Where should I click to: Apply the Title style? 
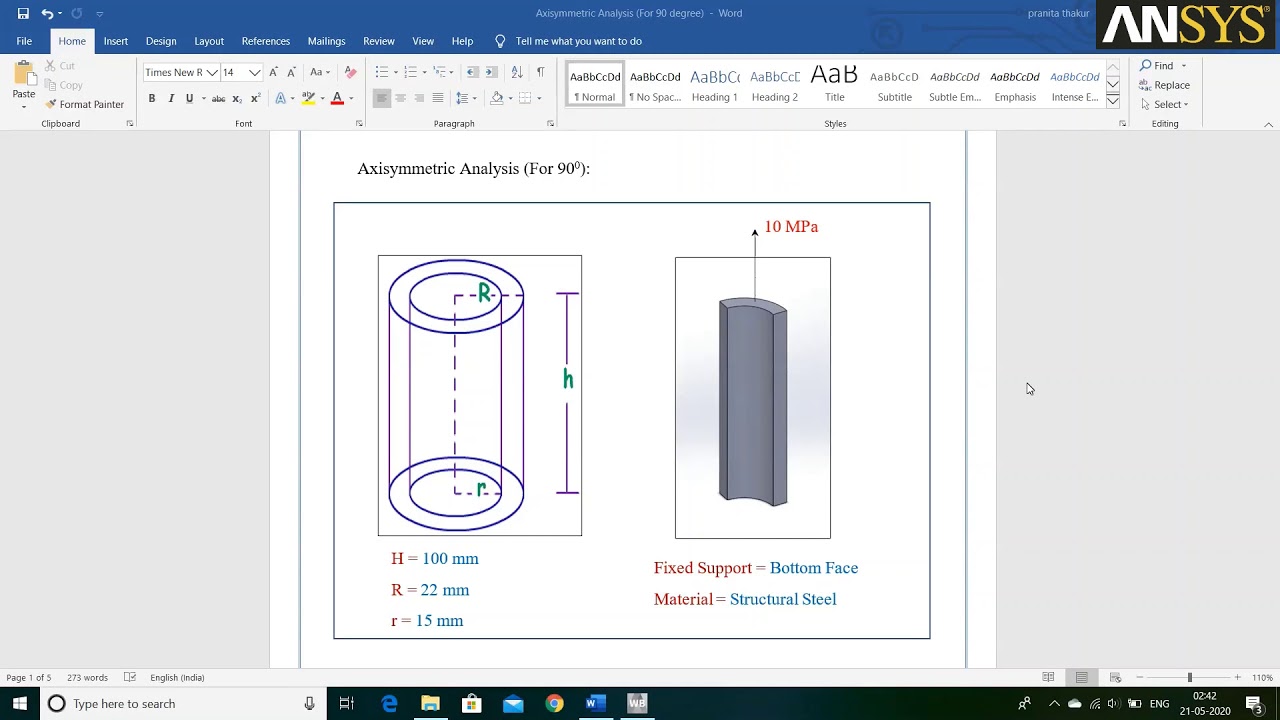(835, 85)
